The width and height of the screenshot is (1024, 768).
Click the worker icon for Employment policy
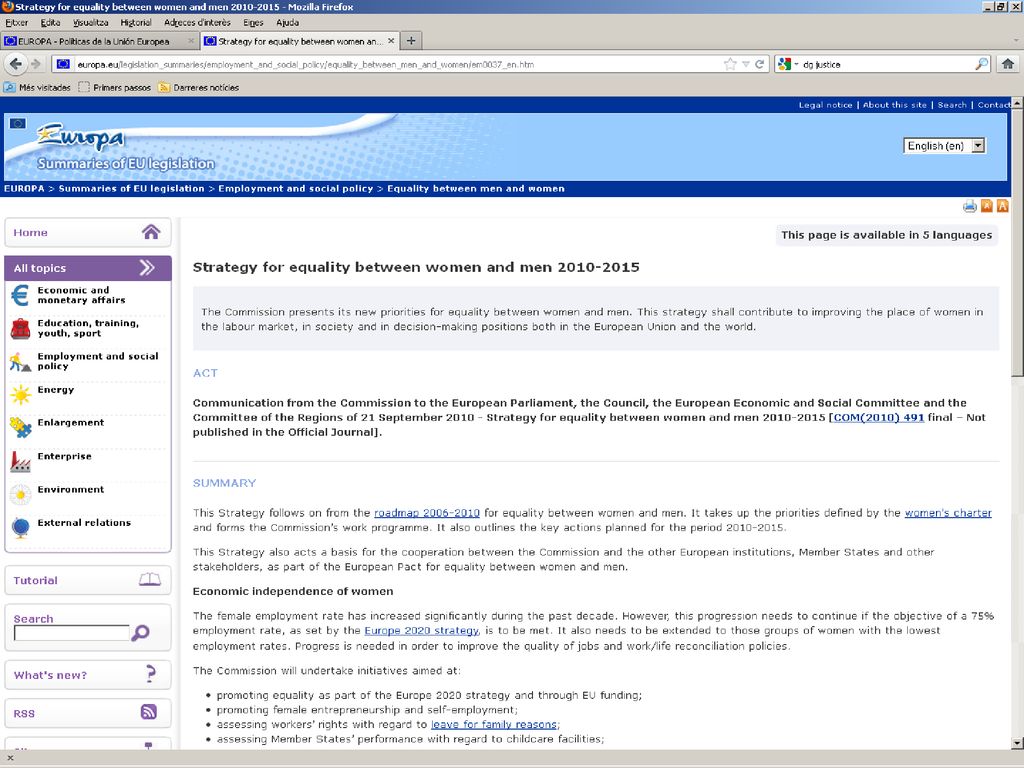coord(20,362)
